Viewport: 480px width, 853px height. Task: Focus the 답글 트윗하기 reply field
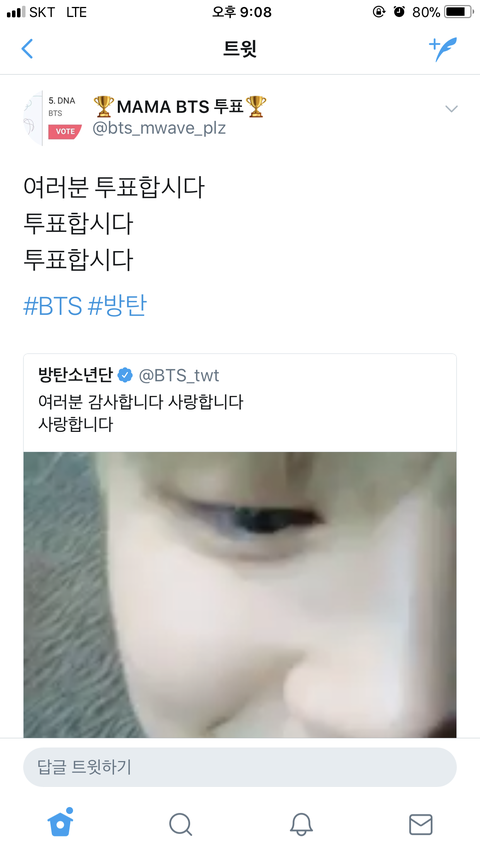[x=240, y=767]
